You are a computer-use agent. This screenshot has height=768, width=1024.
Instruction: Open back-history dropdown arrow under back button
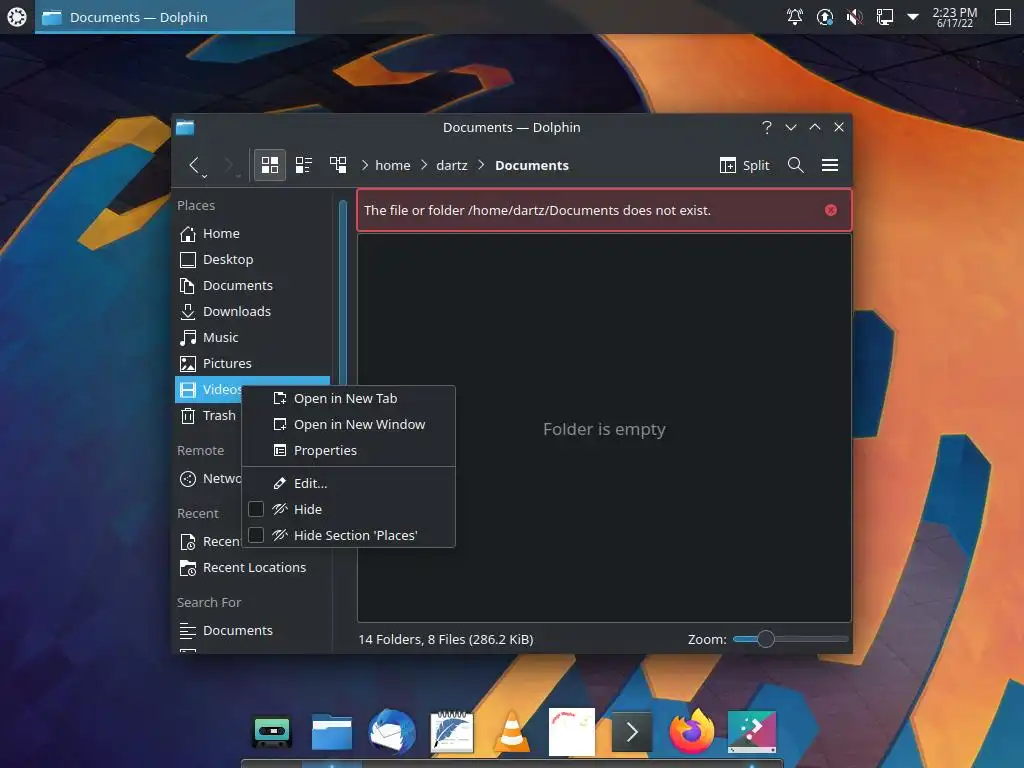pyautogui.click(x=204, y=176)
